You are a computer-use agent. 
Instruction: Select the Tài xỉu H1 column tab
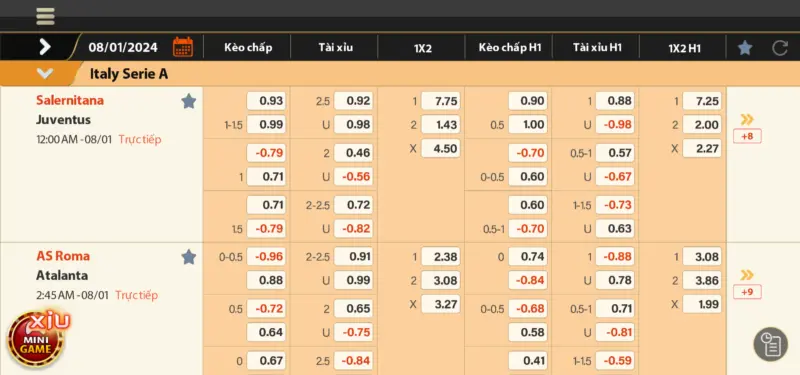tap(597, 48)
